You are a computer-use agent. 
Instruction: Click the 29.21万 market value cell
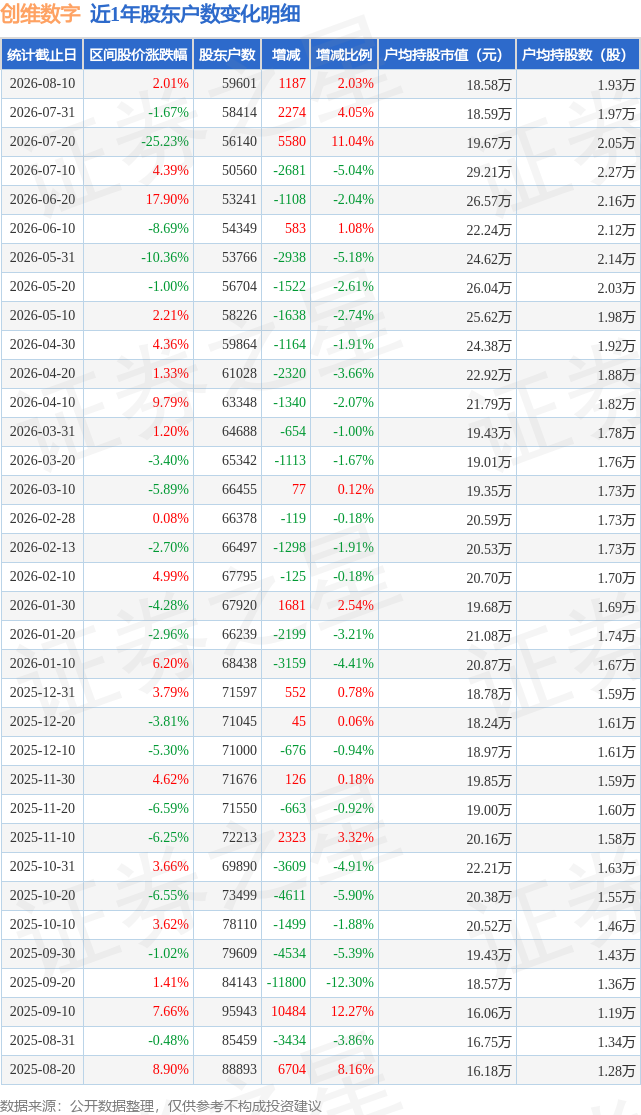tap(489, 171)
